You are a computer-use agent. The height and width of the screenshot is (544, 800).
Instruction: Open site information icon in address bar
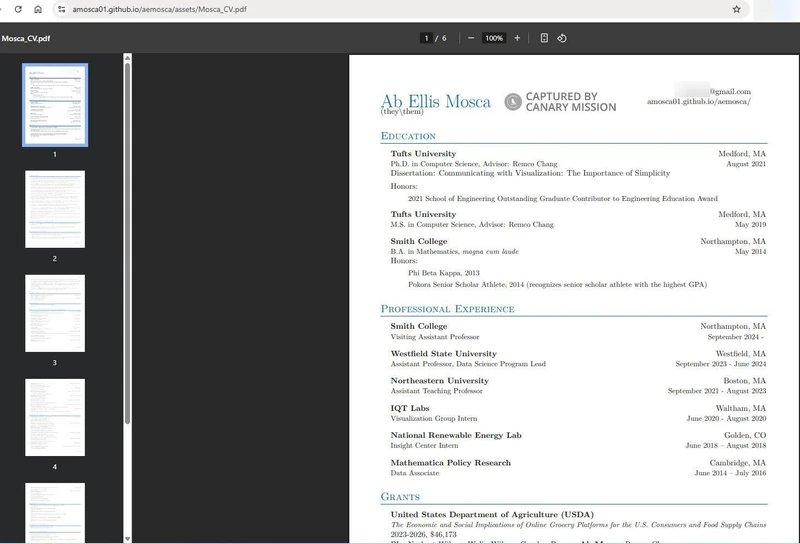pyautogui.click(x=61, y=9)
